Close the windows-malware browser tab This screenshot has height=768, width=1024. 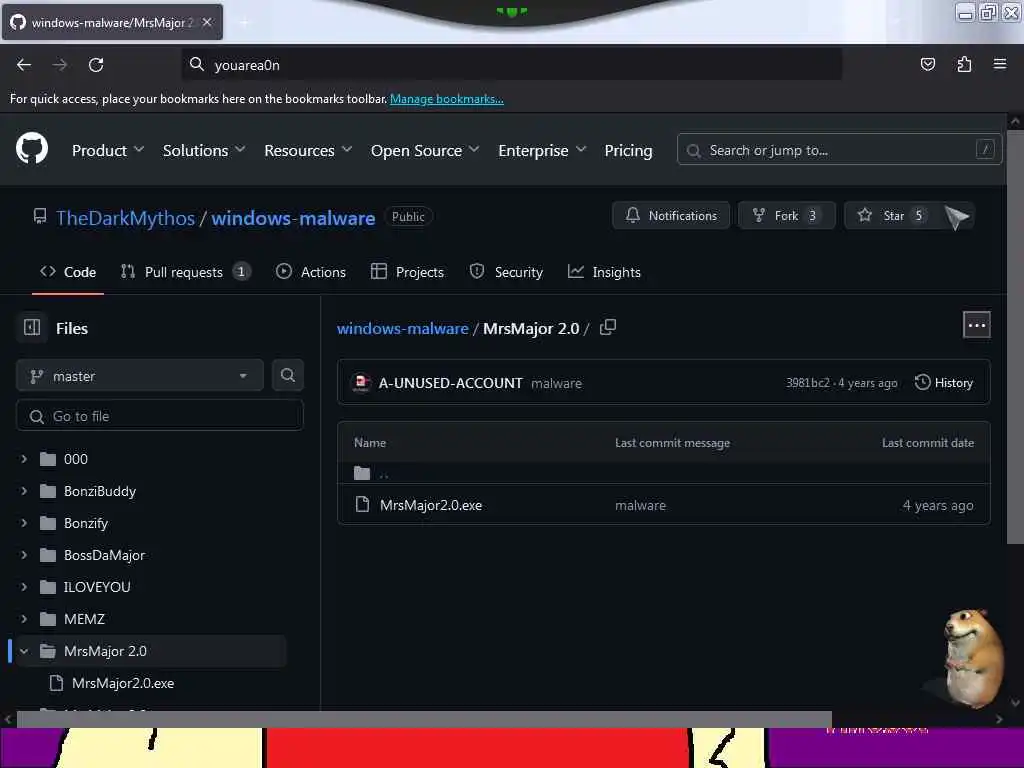click(207, 22)
